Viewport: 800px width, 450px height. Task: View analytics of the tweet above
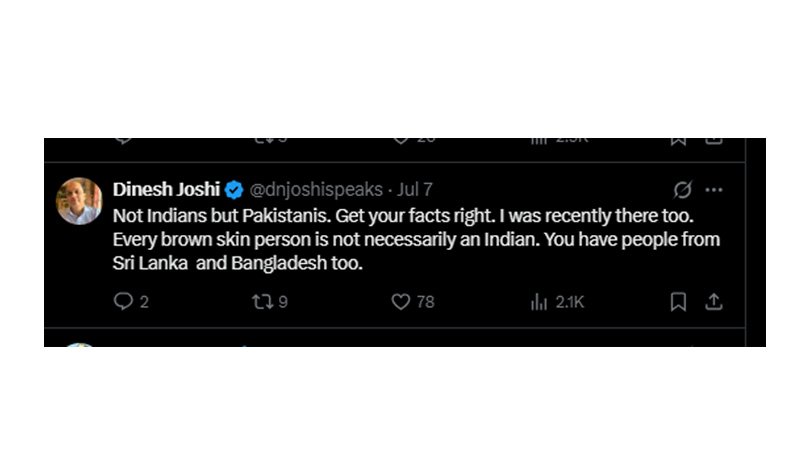click(x=539, y=140)
